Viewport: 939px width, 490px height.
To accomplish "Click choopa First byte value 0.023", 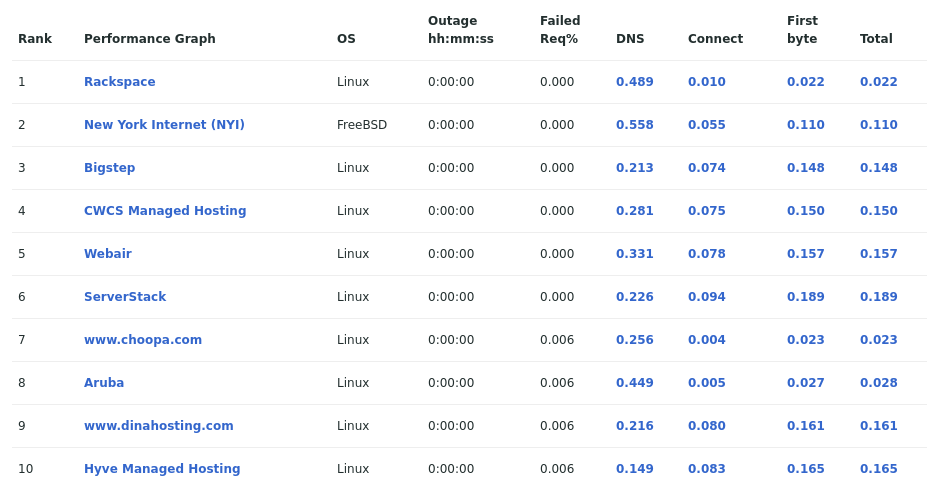I will (x=805, y=340).
